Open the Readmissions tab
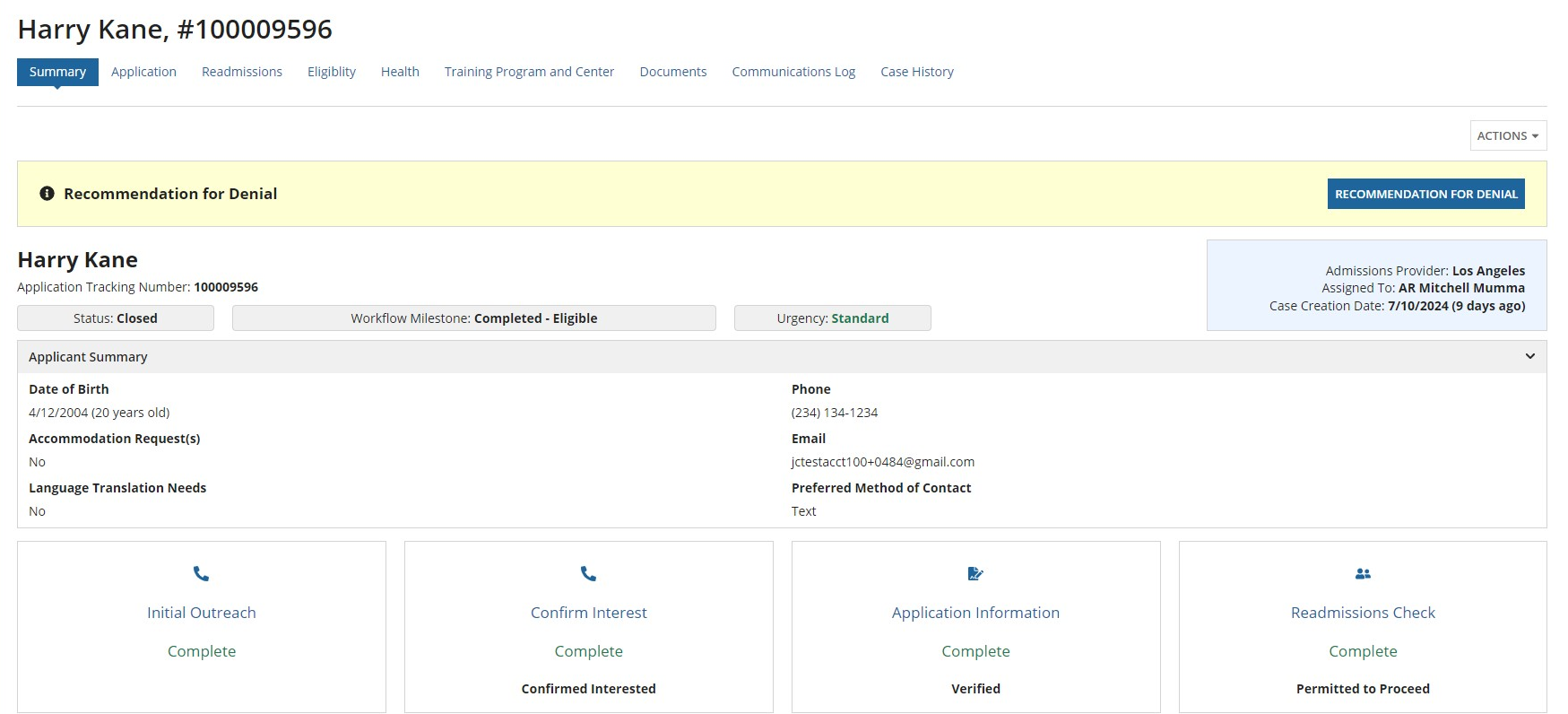This screenshot has width=1568, height=714. [x=242, y=72]
